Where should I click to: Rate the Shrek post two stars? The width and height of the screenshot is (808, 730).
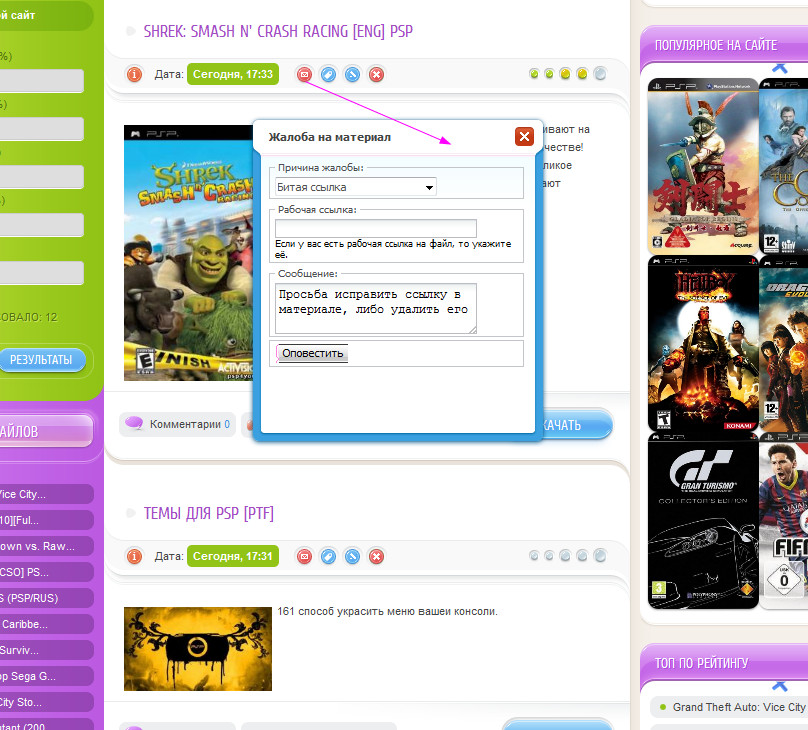549,74
